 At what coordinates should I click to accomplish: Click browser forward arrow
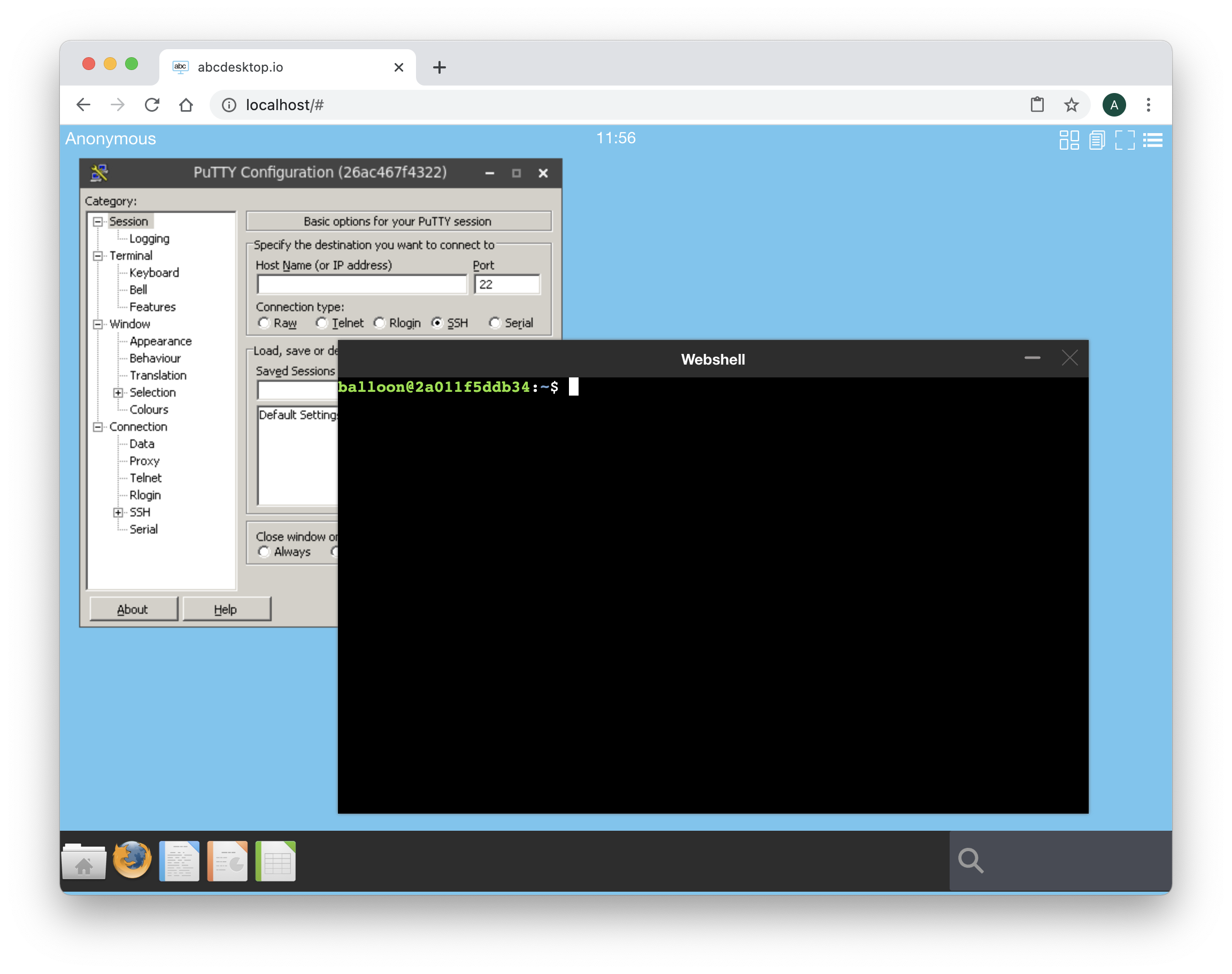pos(118,105)
